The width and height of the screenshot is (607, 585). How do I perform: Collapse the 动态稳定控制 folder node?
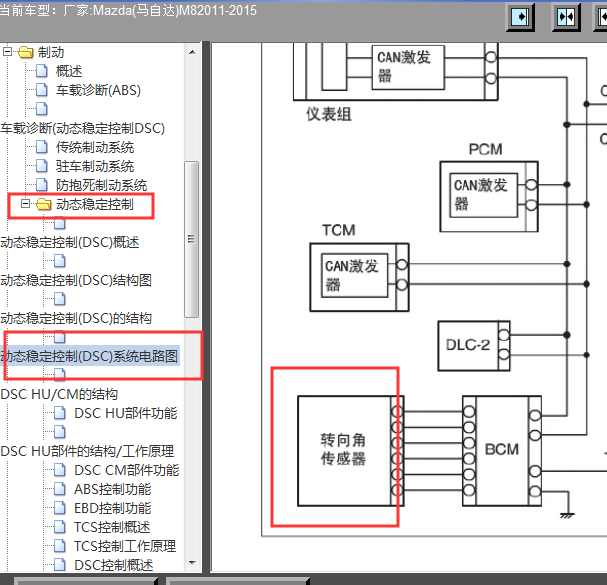coord(26,203)
